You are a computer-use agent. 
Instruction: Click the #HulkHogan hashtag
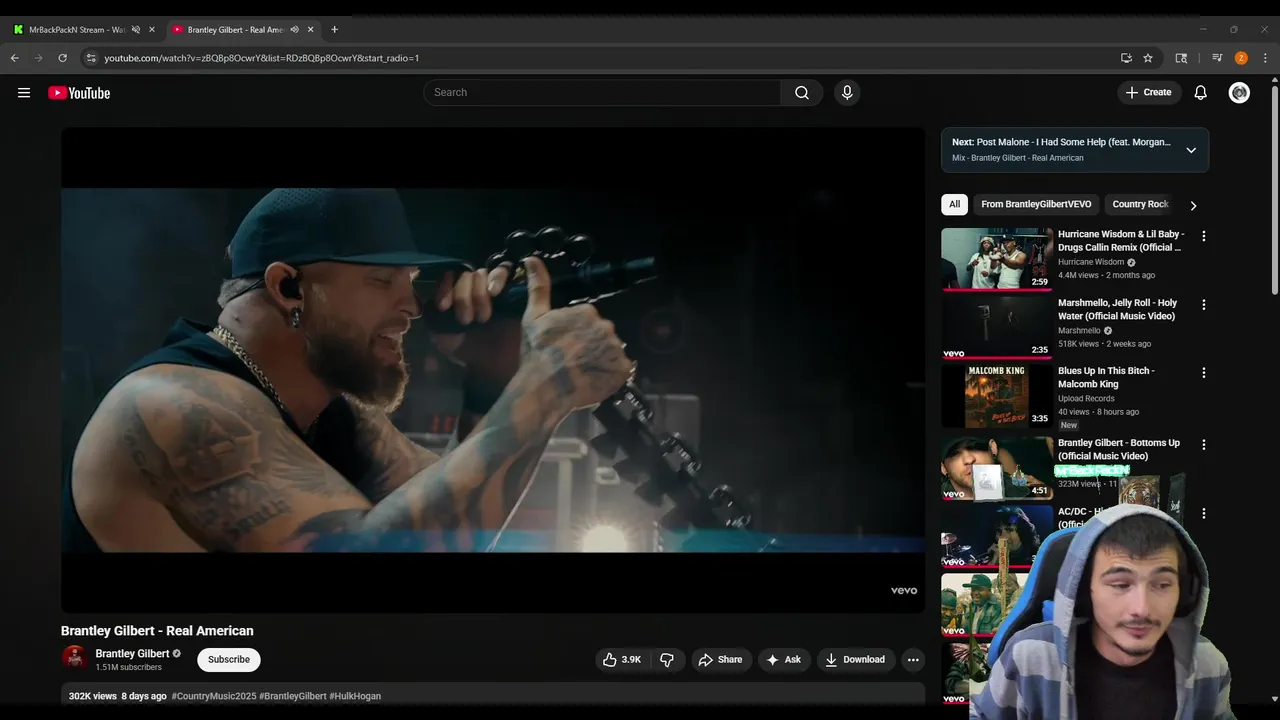(x=355, y=696)
